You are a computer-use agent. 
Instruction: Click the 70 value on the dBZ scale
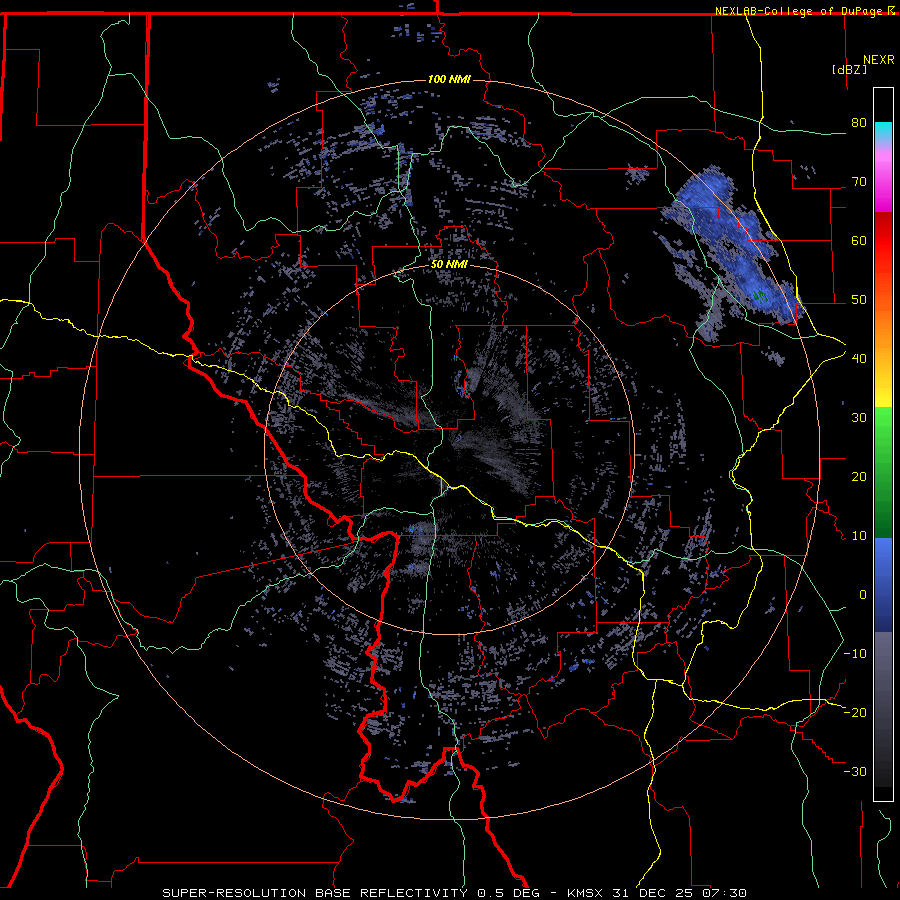click(859, 181)
